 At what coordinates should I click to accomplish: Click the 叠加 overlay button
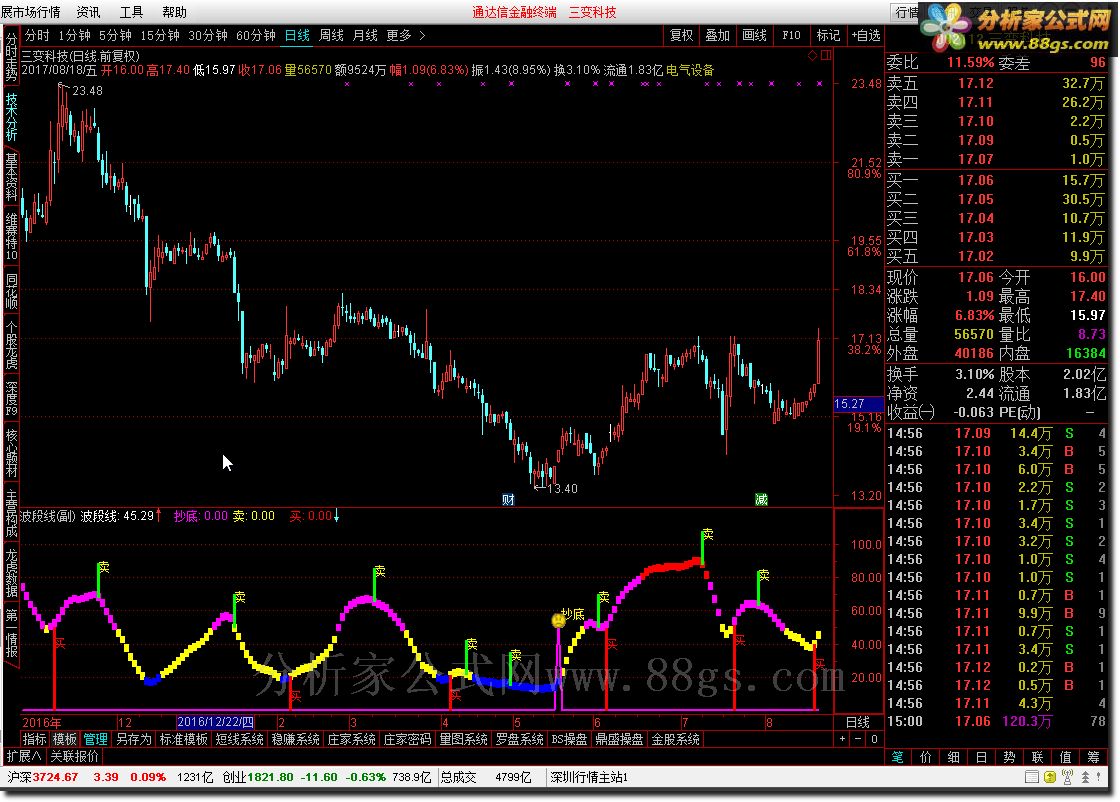[717, 35]
